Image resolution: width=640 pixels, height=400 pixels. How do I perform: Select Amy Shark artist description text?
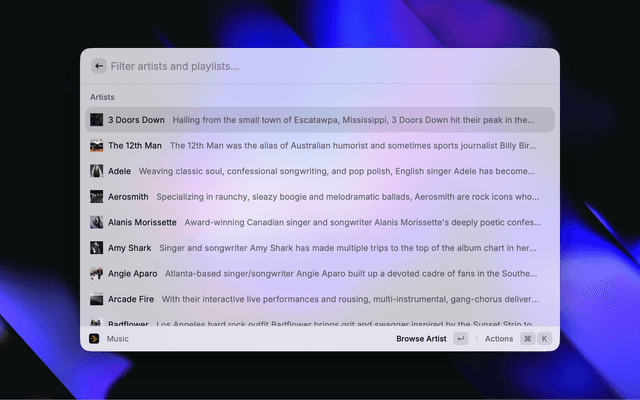pyautogui.click(x=348, y=248)
